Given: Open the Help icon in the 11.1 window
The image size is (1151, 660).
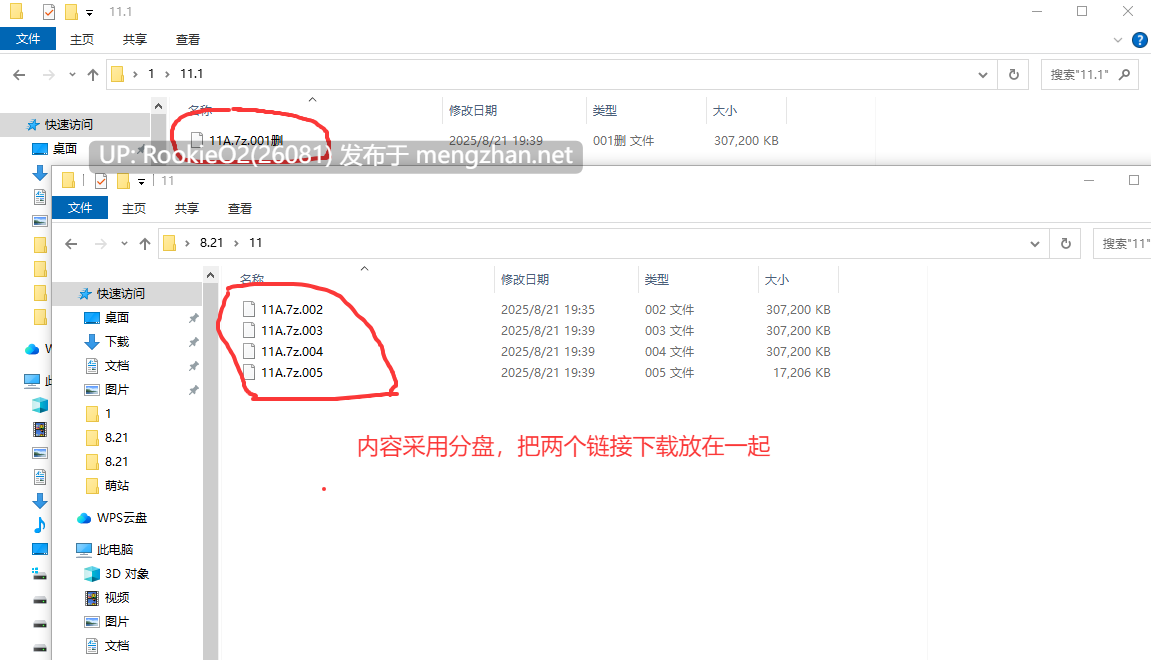Looking at the screenshot, I should point(1140,40).
